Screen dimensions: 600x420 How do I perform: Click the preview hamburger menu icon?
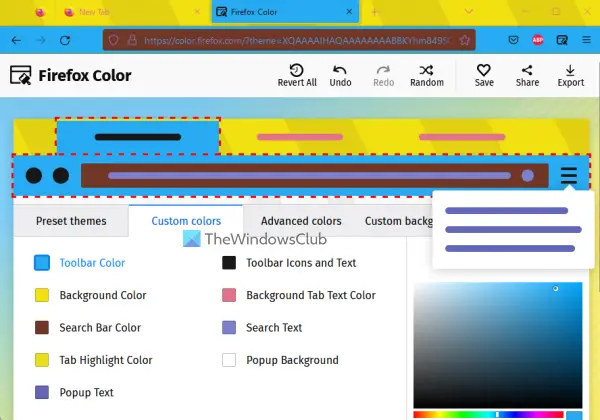pos(569,176)
